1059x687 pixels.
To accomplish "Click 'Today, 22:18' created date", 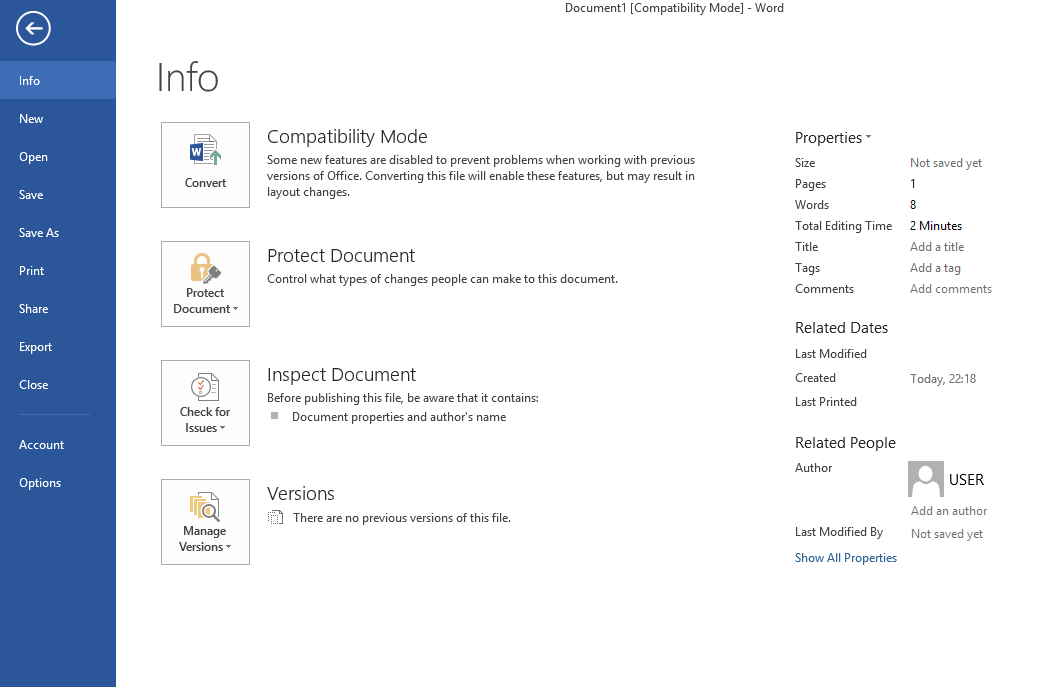I will coord(943,378).
